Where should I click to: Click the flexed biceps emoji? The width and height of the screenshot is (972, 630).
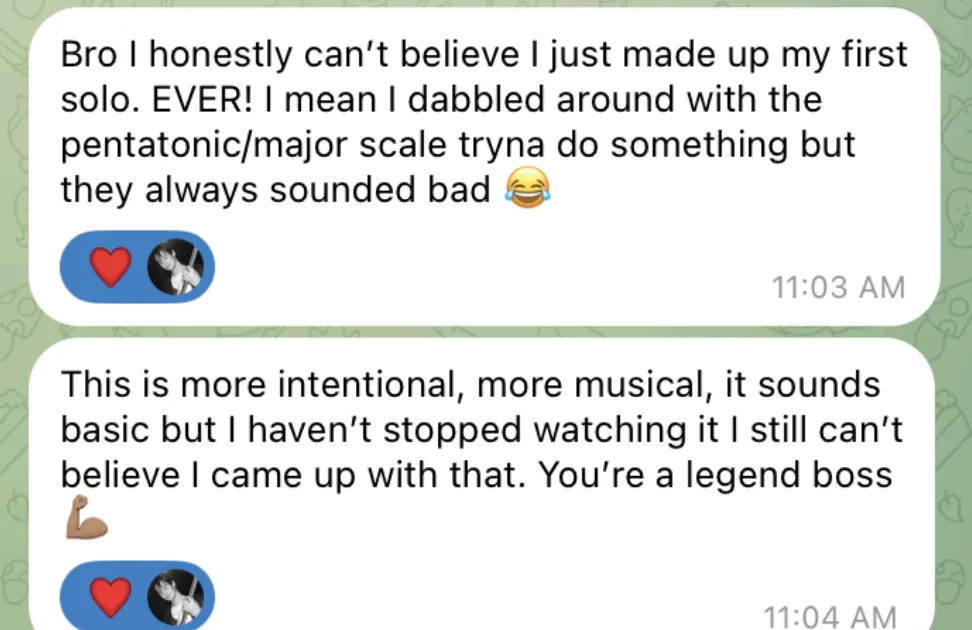(86, 520)
